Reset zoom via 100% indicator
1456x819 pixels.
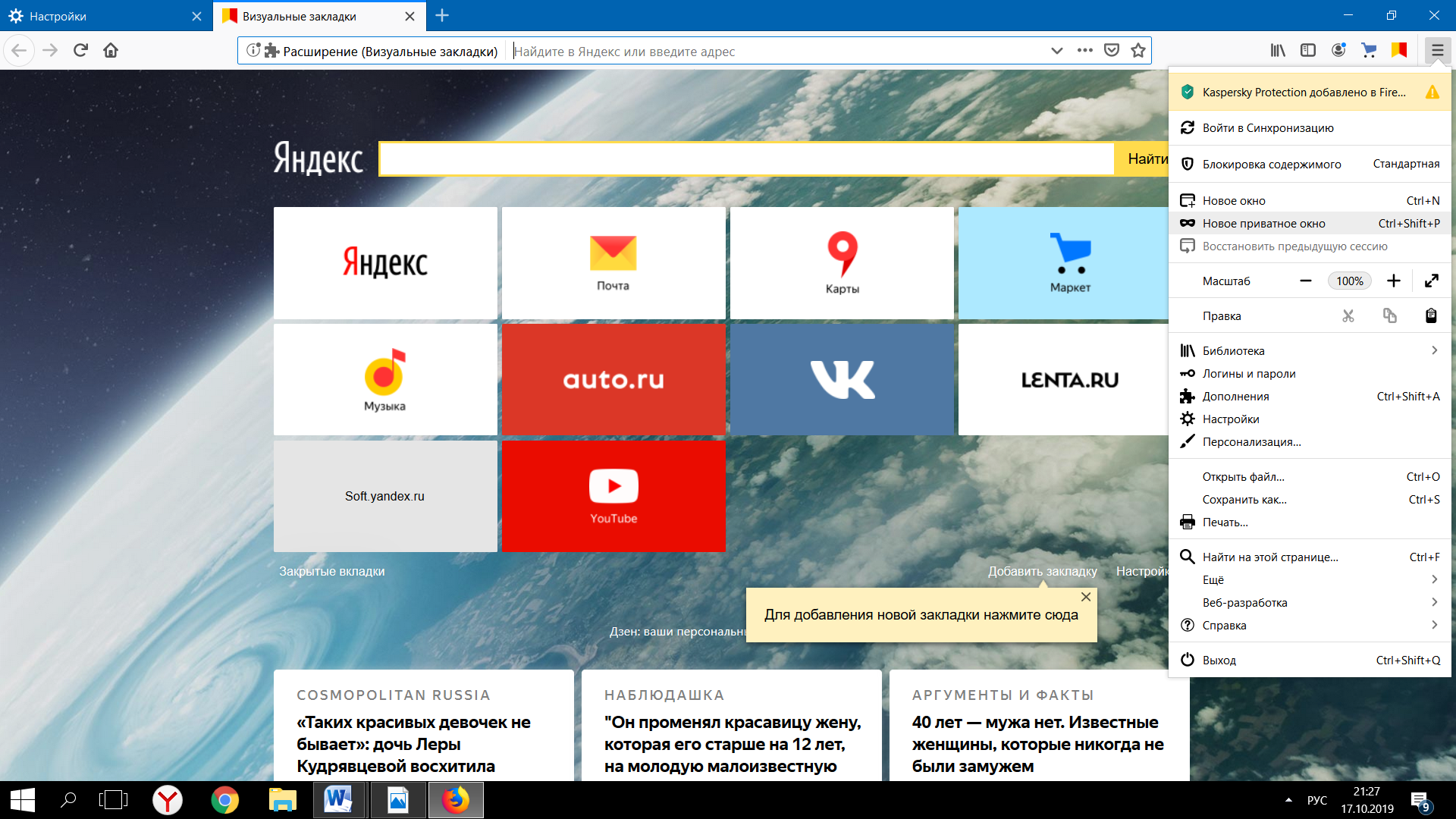point(1350,281)
